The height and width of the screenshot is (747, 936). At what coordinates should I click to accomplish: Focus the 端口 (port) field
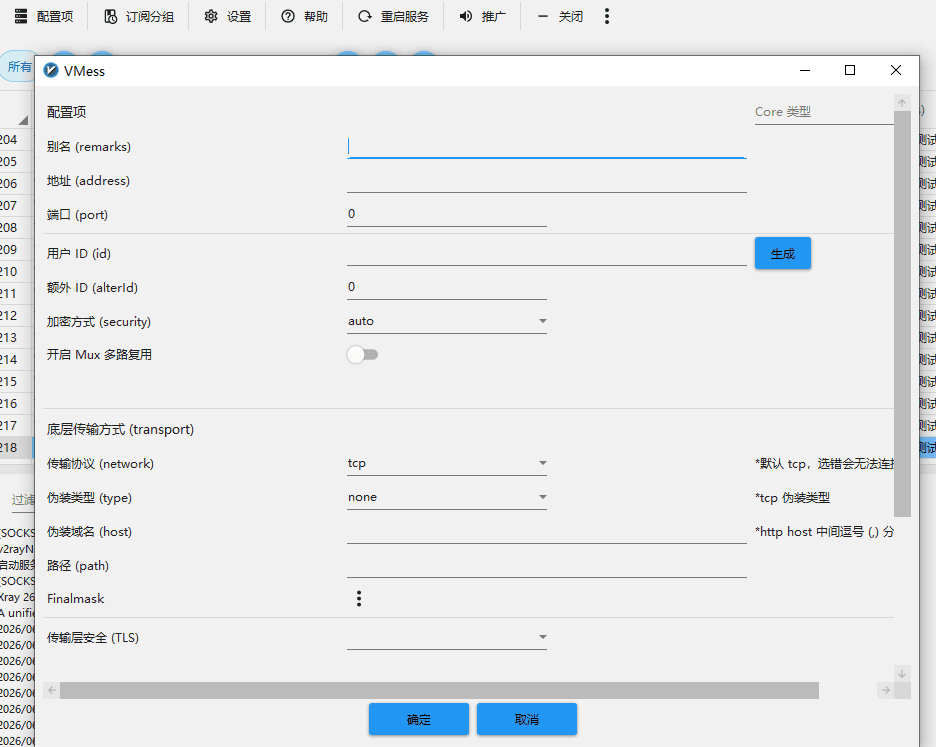pyautogui.click(x=447, y=214)
